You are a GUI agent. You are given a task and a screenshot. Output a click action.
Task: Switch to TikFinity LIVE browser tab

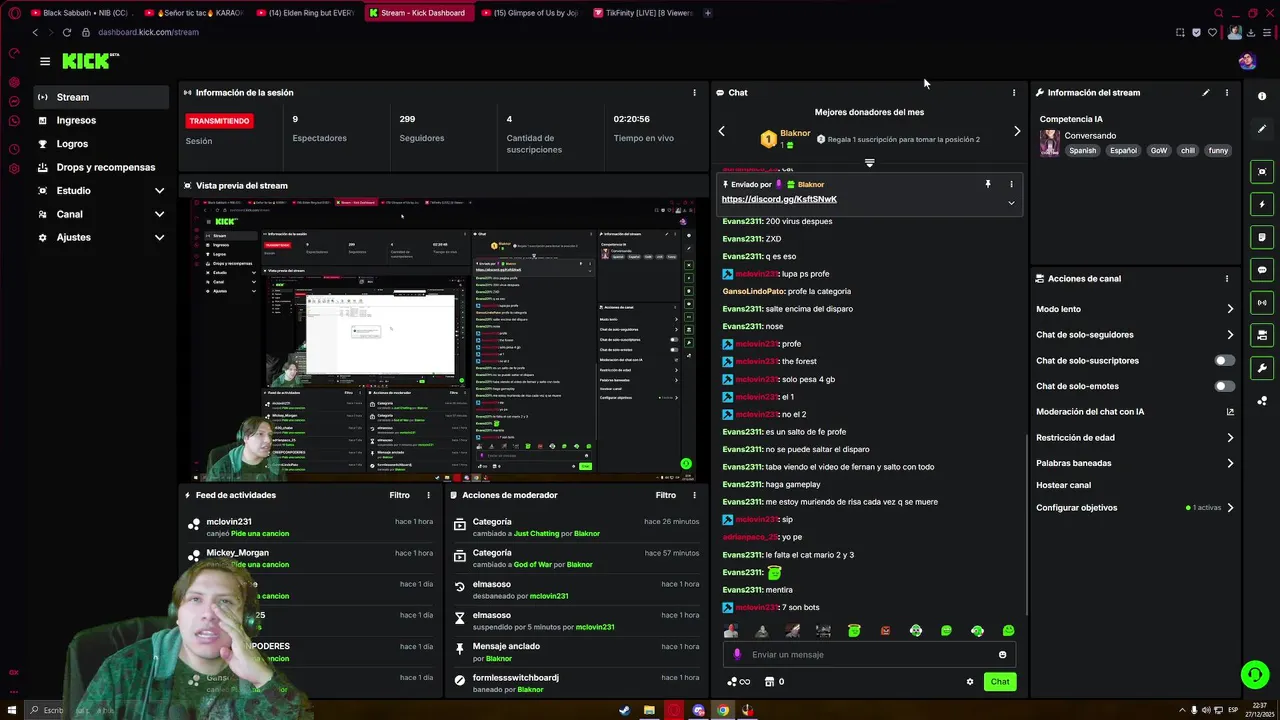point(642,13)
